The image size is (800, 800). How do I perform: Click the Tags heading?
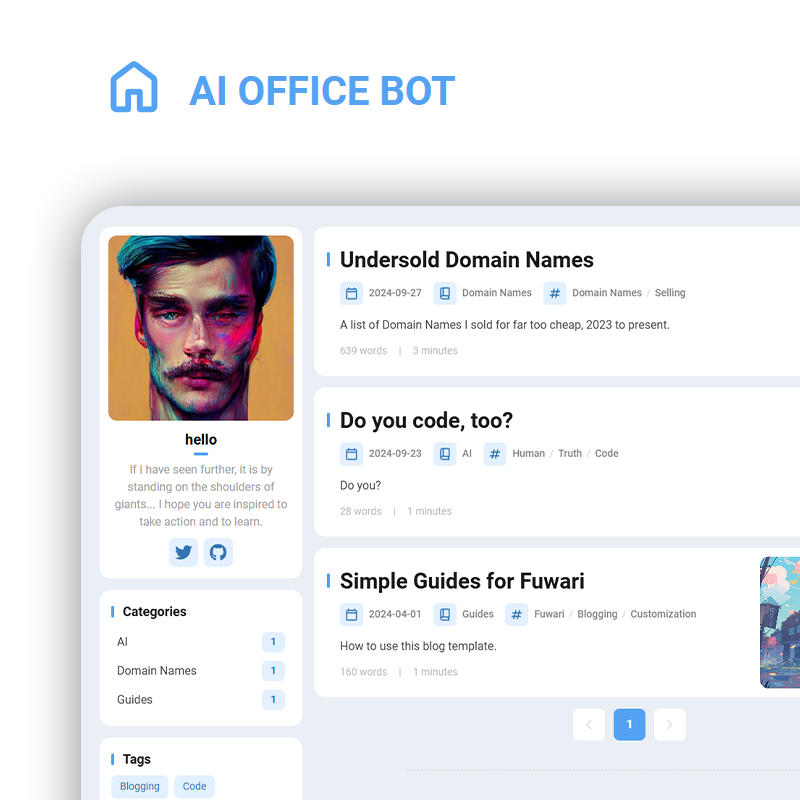coord(137,760)
